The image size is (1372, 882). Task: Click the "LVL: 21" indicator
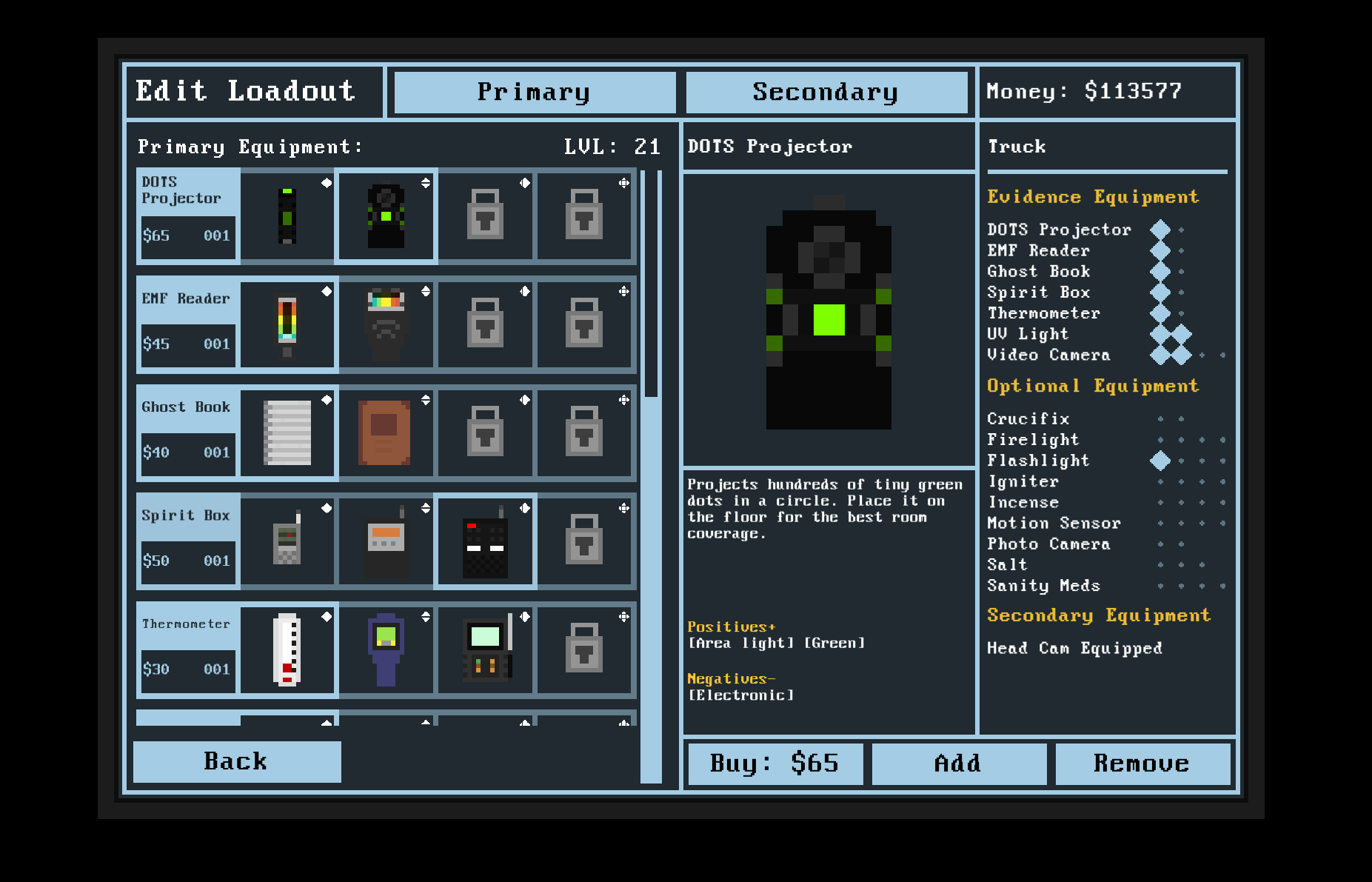(x=612, y=147)
